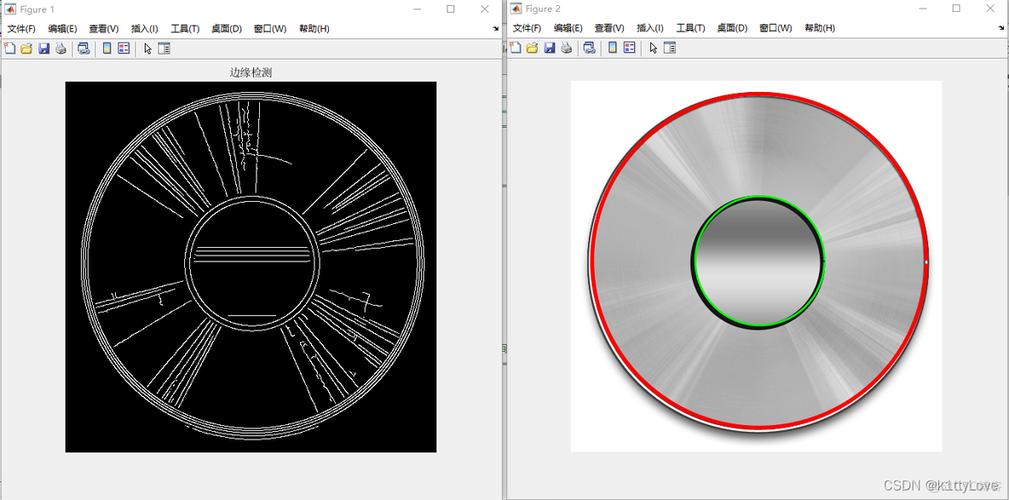Click Save icon in Figure 2 toolbar
Screen dimensions: 1009x500
pyautogui.click(x=549, y=48)
